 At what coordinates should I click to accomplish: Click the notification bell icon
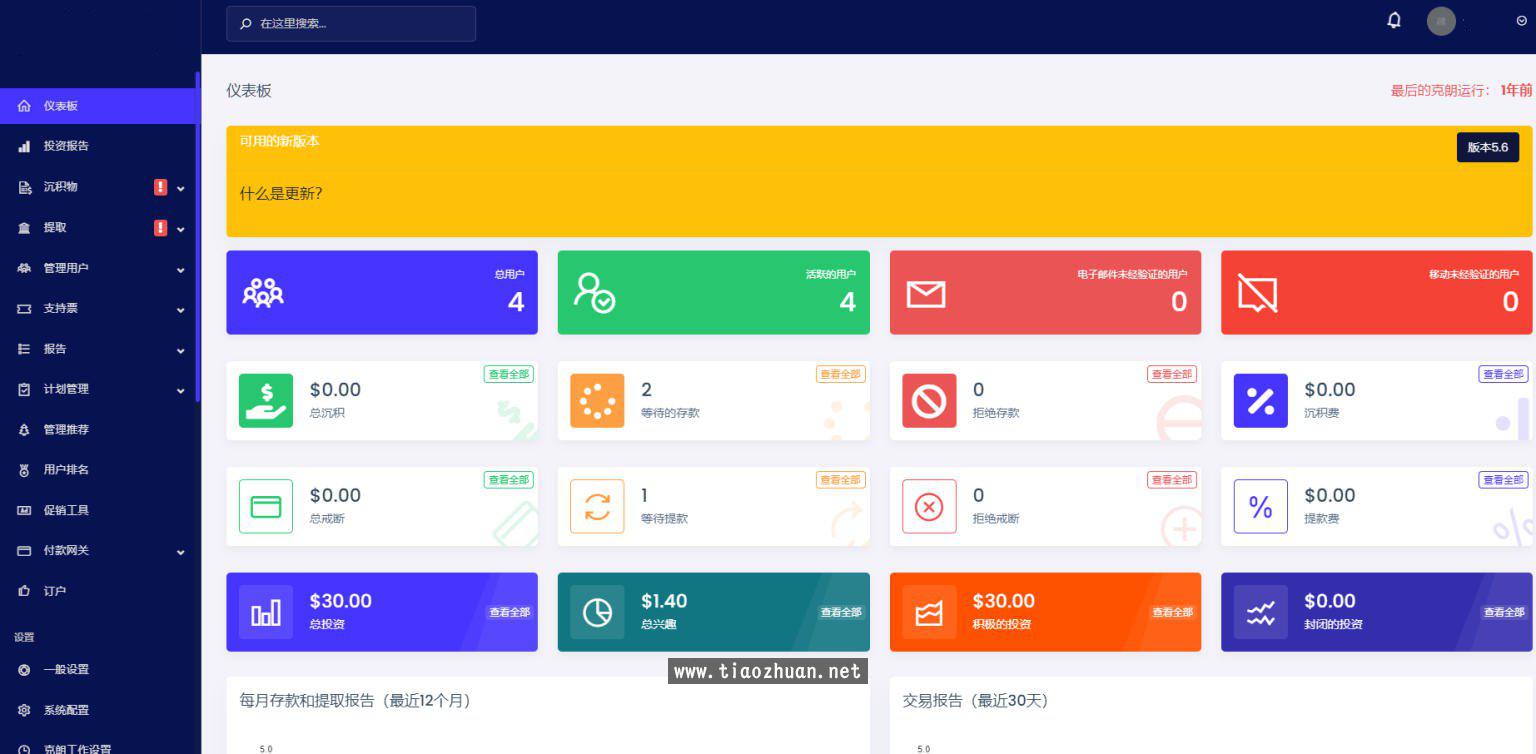1394,21
